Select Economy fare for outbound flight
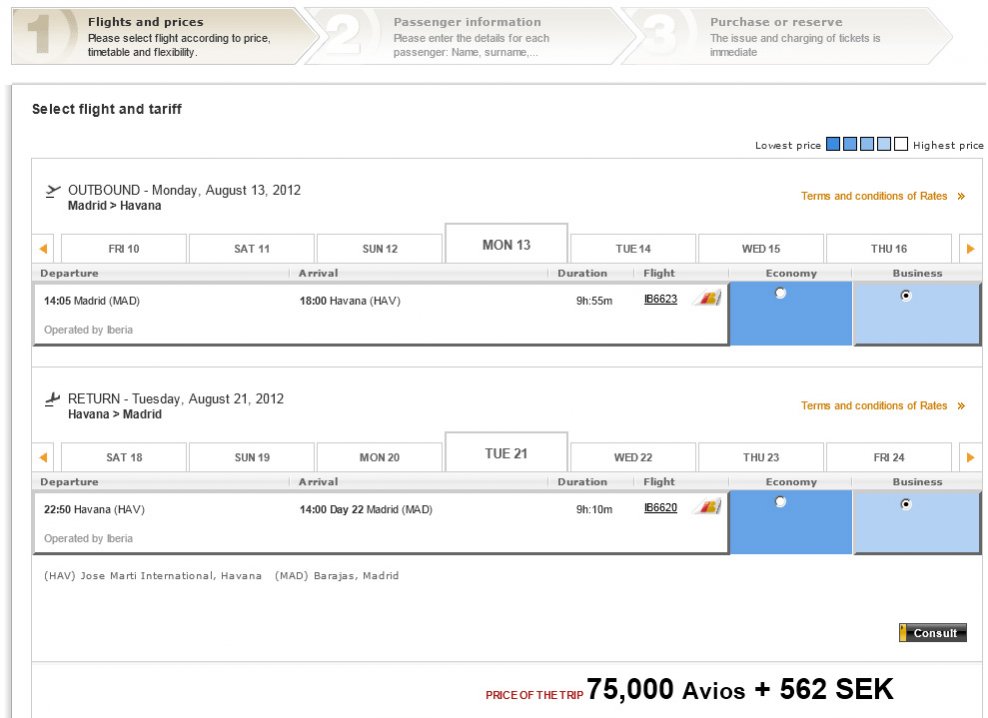This screenshot has height=718, width=988. click(x=781, y=294)
